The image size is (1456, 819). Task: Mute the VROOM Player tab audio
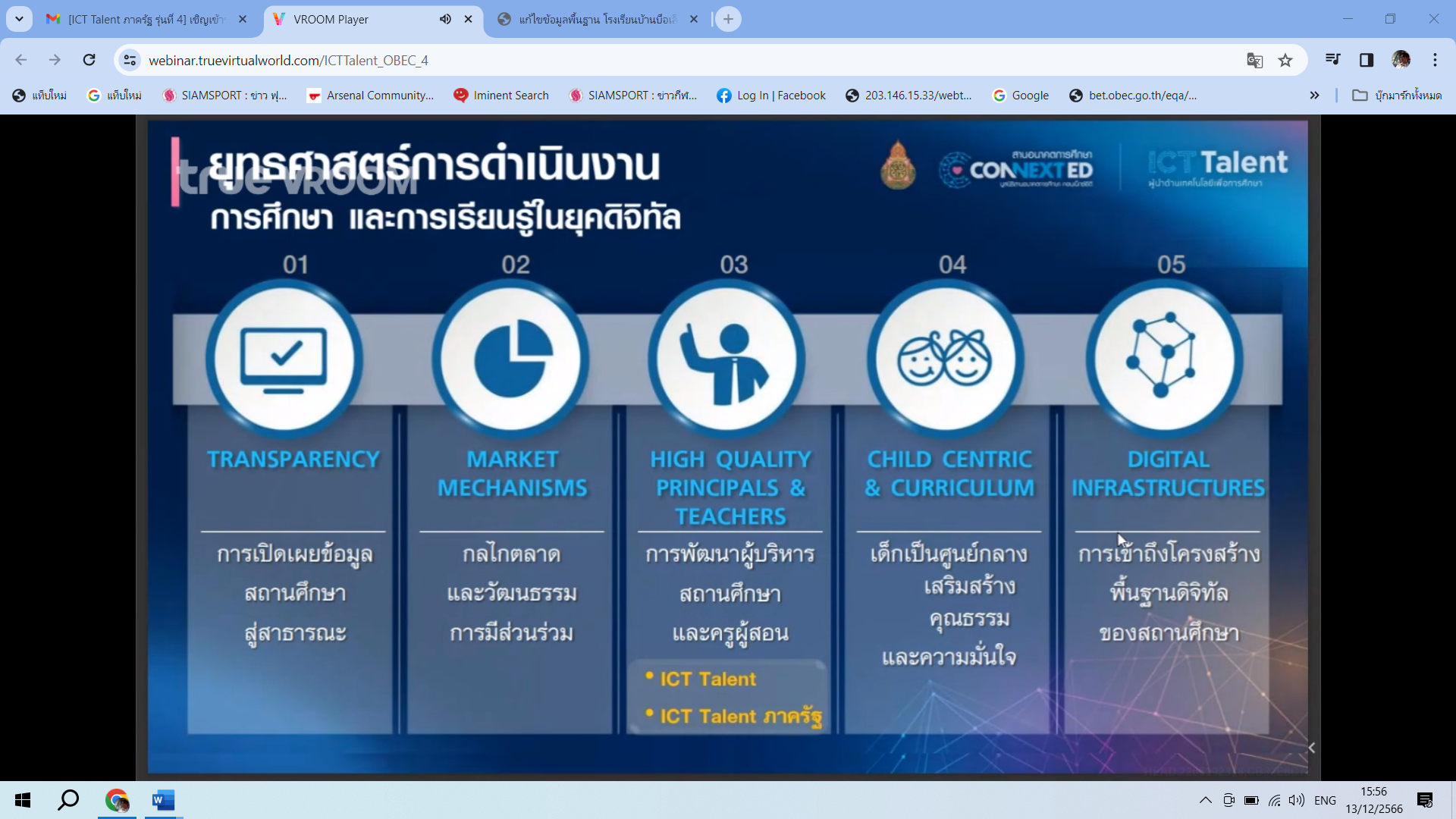click(445, 19)
